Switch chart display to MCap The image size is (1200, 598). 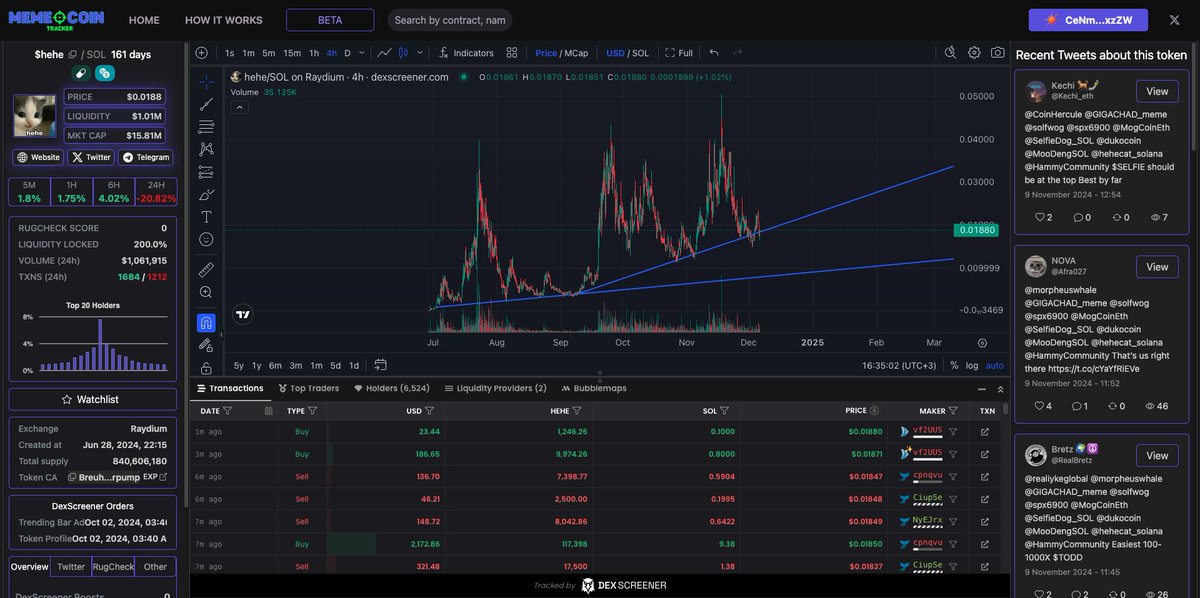(577, 53)
